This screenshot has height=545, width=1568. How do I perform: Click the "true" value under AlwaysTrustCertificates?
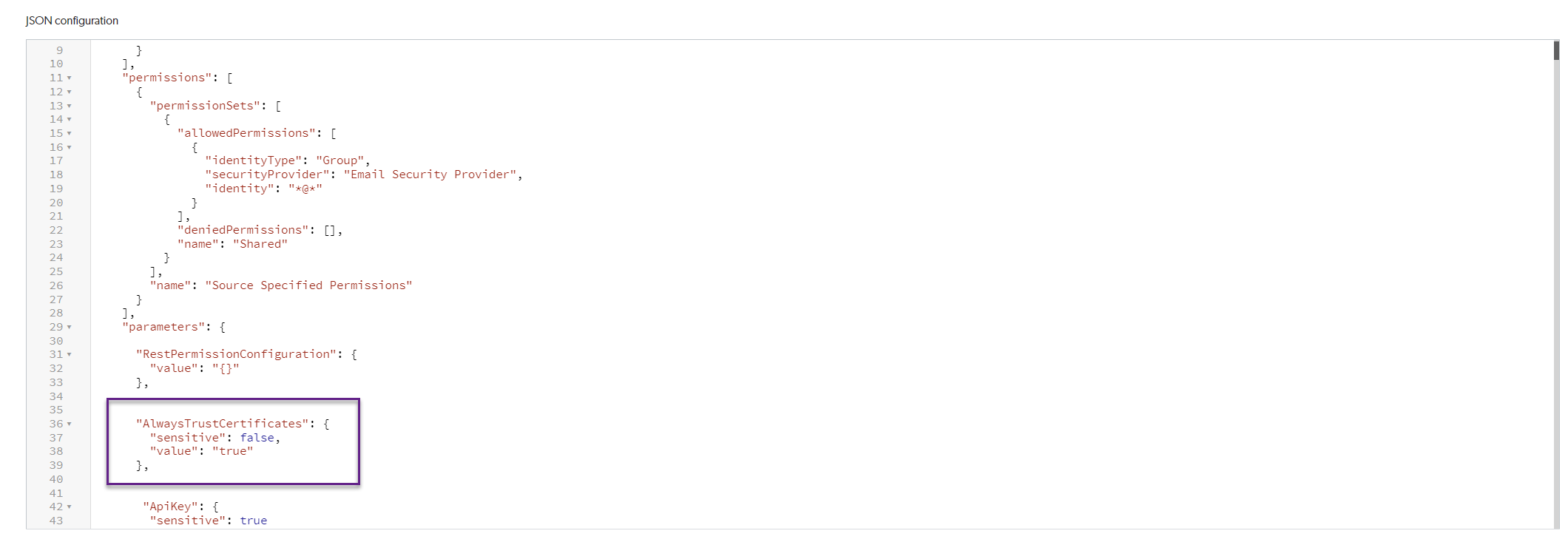[x=233, y=451]
